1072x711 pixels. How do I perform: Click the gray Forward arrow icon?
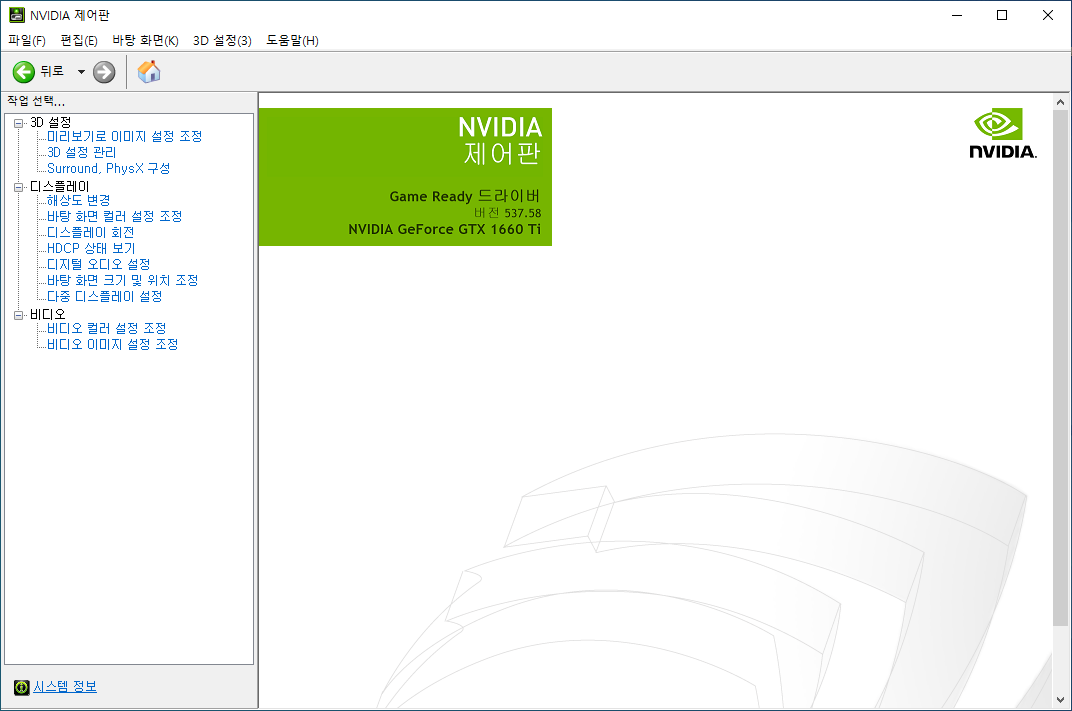(x=104, y=72)
